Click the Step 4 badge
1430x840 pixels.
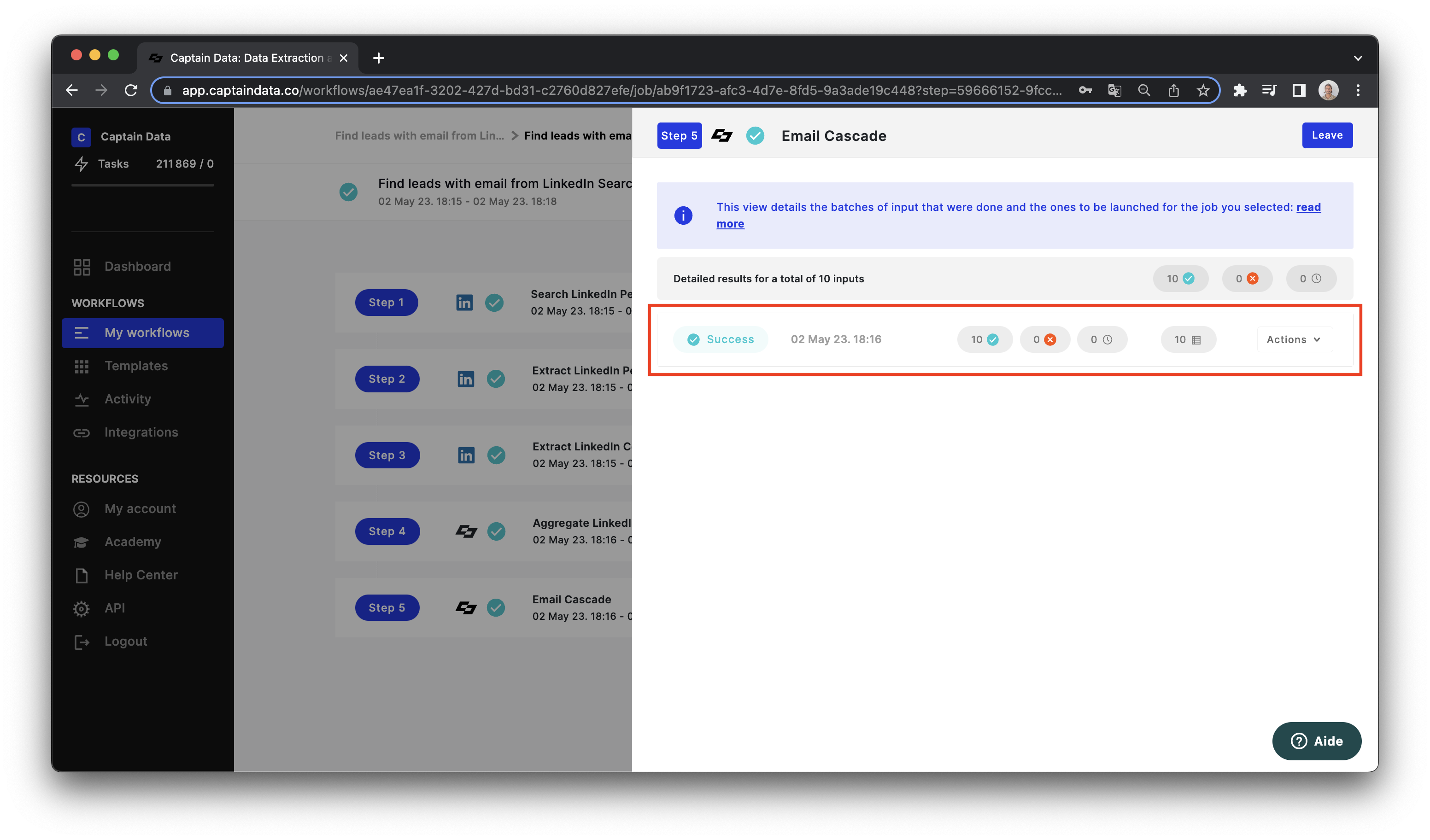click(387, 531)
